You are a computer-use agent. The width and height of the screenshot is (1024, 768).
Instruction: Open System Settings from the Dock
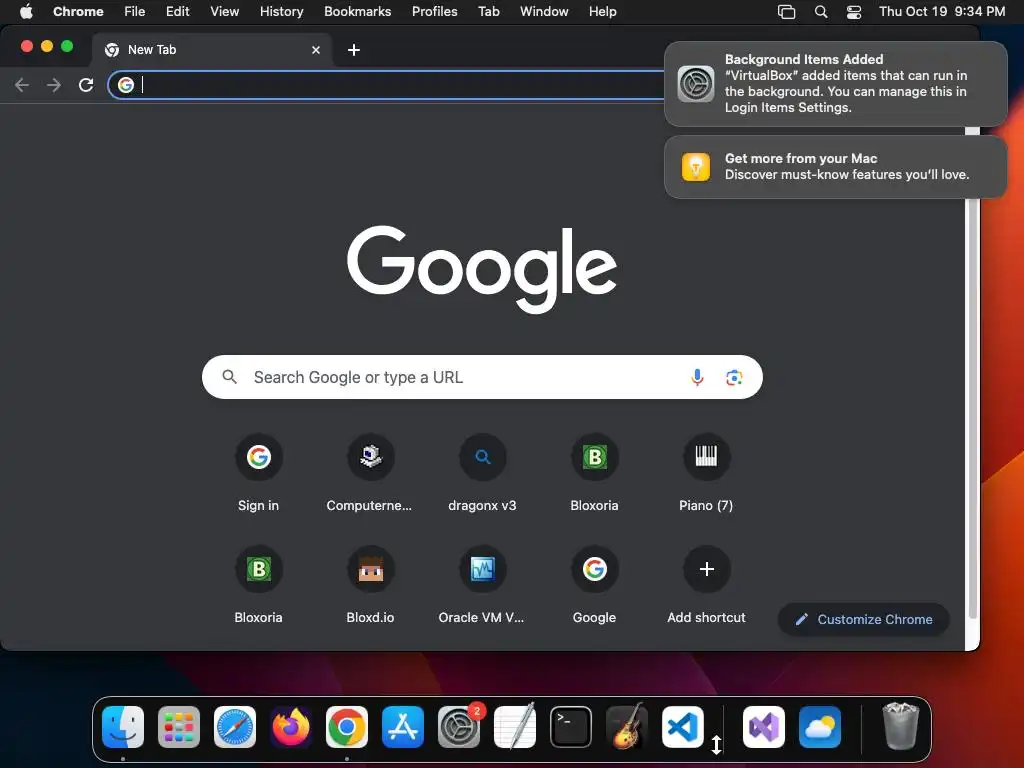point(458,727)
